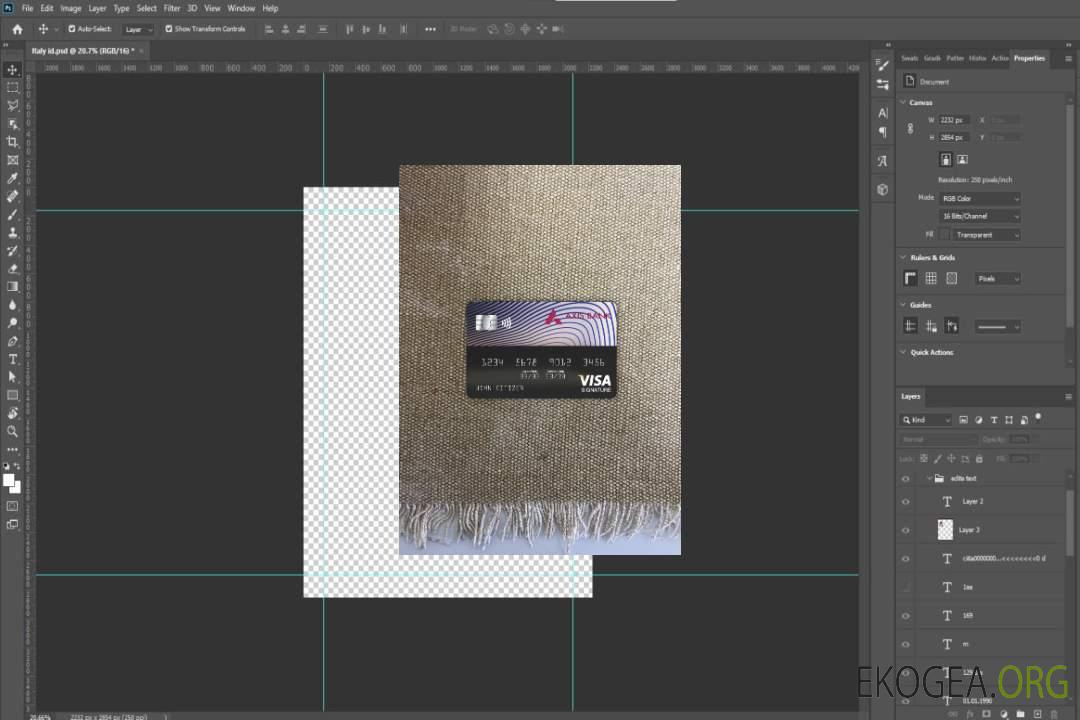Select the Eyedropper tool

pyautogui.click(x=13, y=178)
